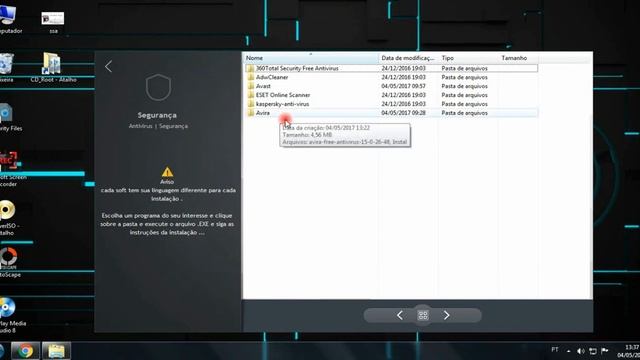The image size is (640, 360).
Task: Click the grid menu icon in bottom navigation
Action: (423, 315)
